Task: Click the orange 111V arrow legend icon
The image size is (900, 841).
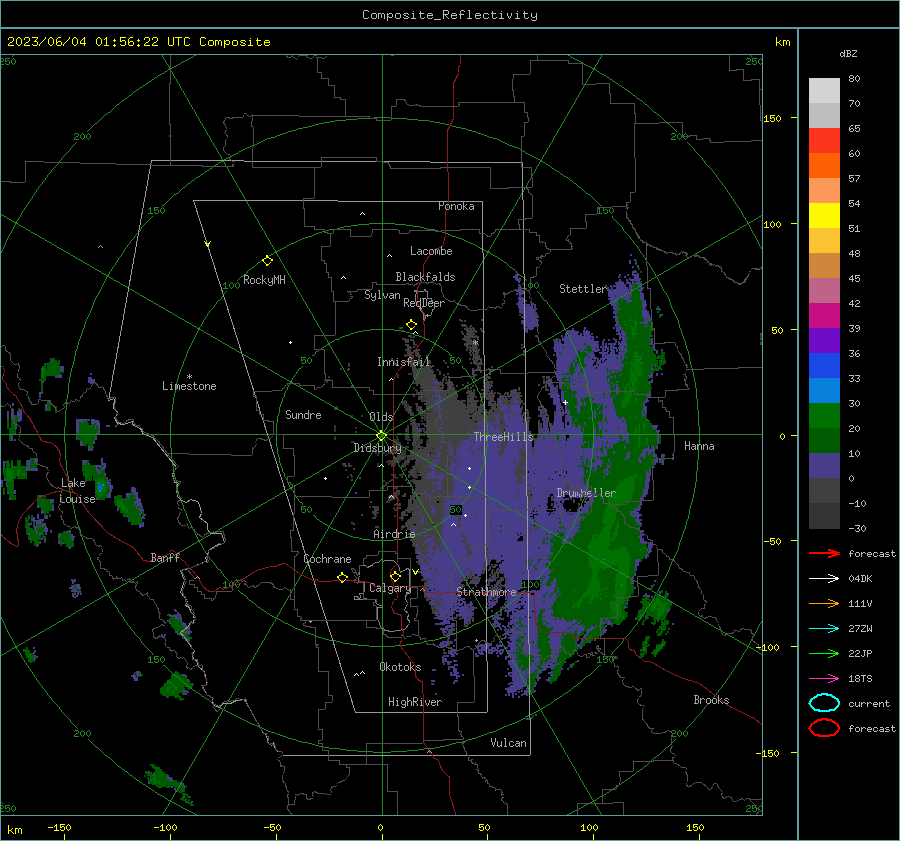Action: pos(824,603)
